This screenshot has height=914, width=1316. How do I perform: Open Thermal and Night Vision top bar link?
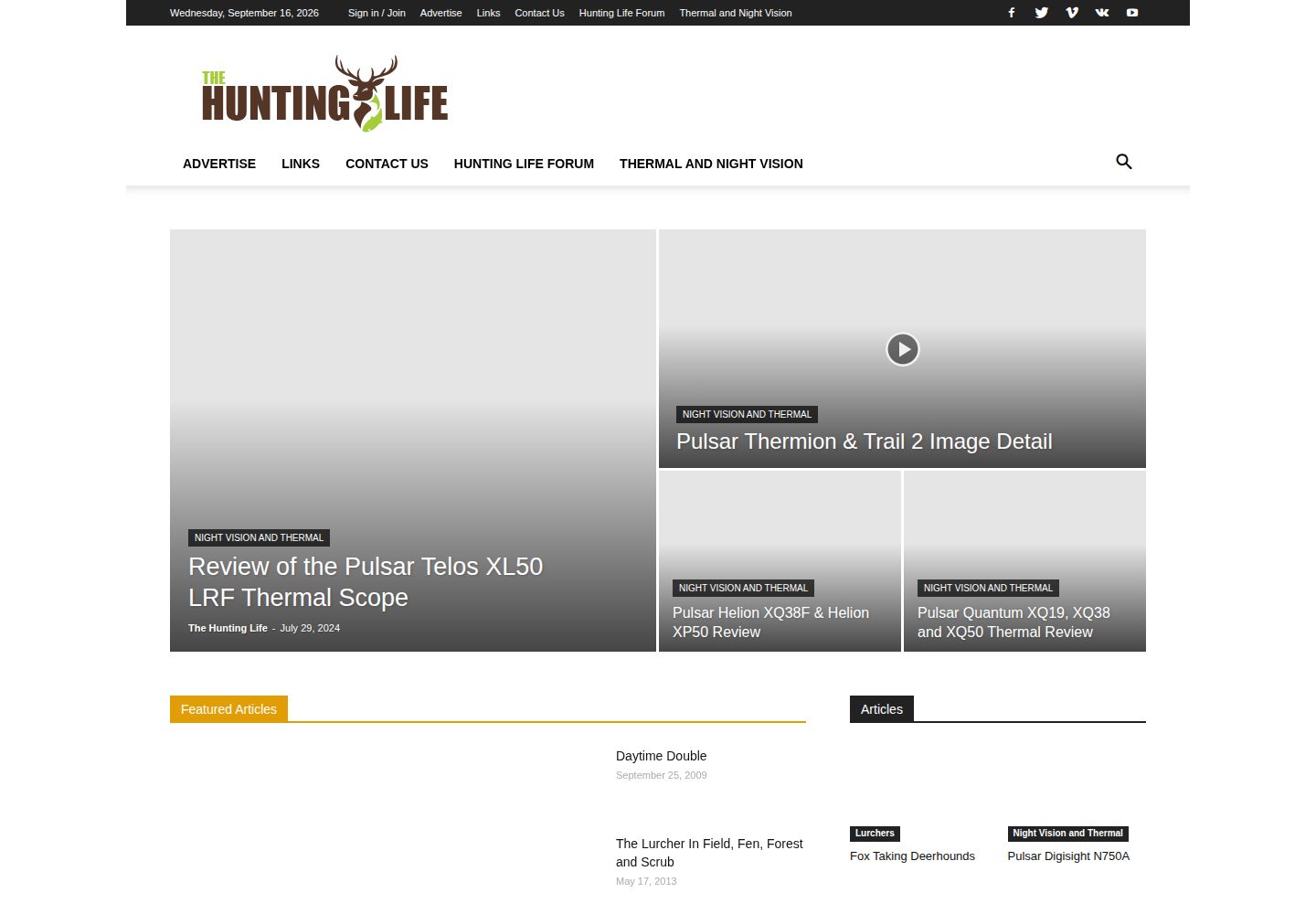coord(736,13)
